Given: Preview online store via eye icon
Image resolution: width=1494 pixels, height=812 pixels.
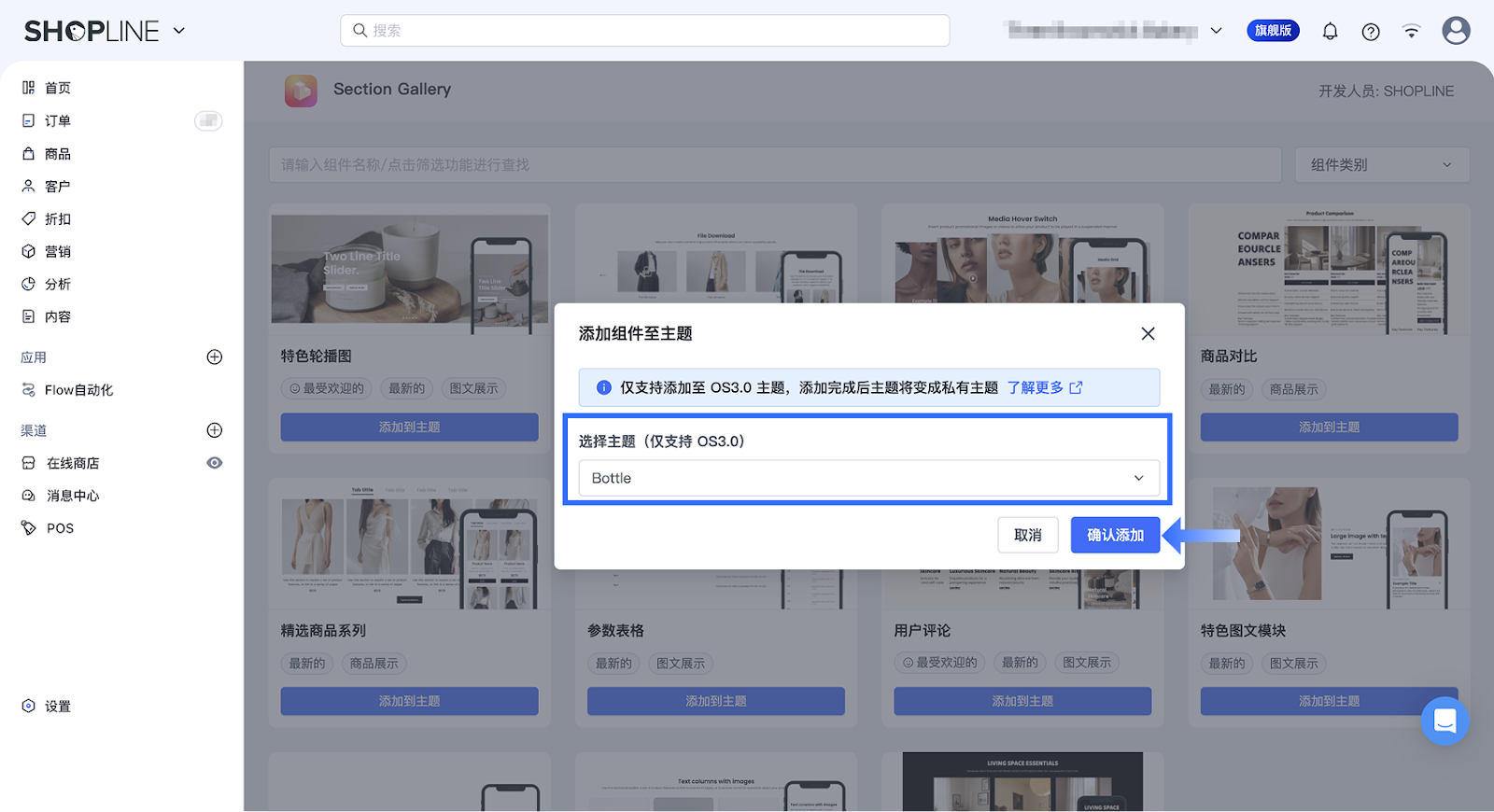Looking at the screenshot, I should coord(215,463).
